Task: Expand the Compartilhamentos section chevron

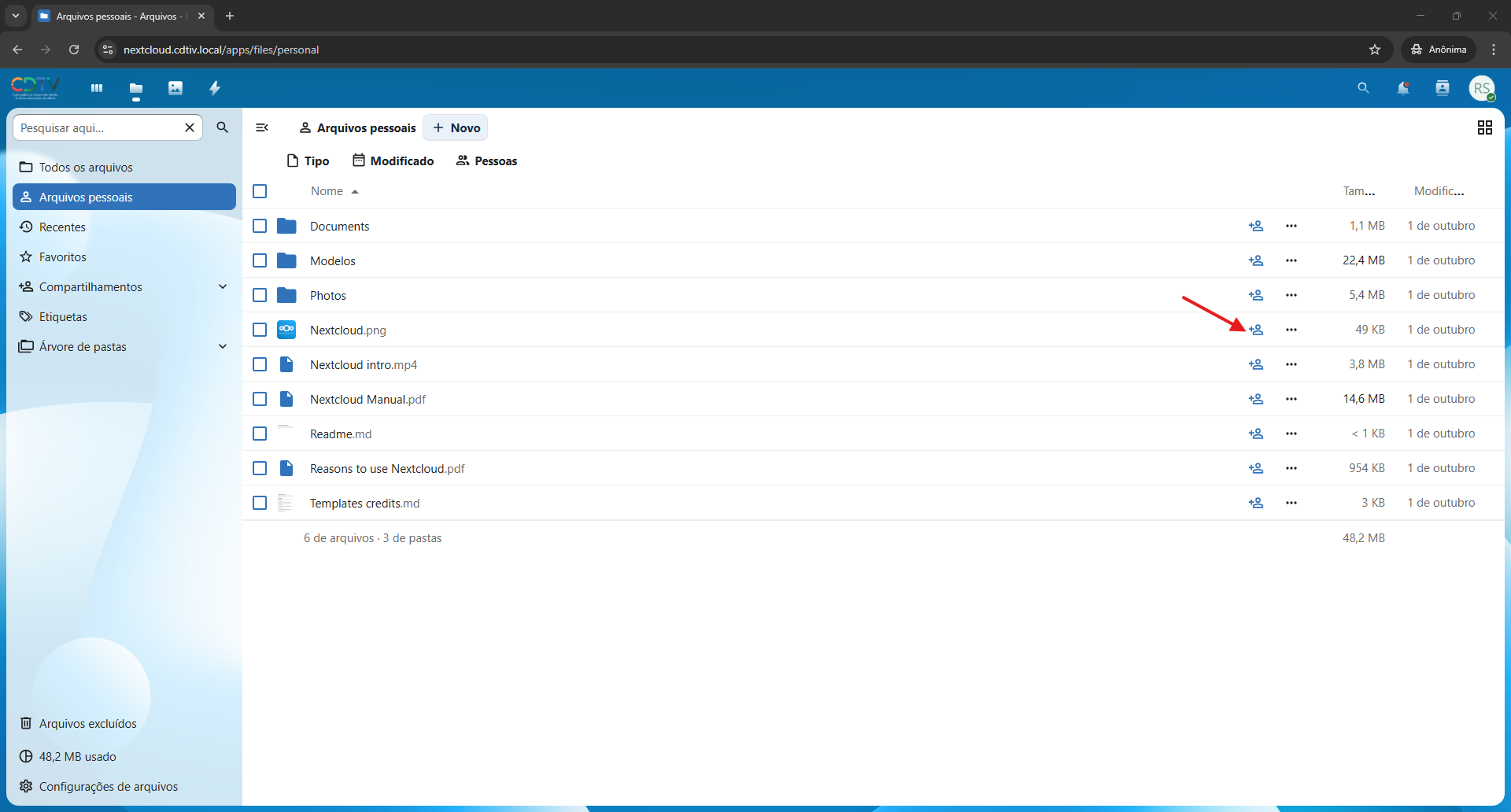Action: tap(223, 287)
